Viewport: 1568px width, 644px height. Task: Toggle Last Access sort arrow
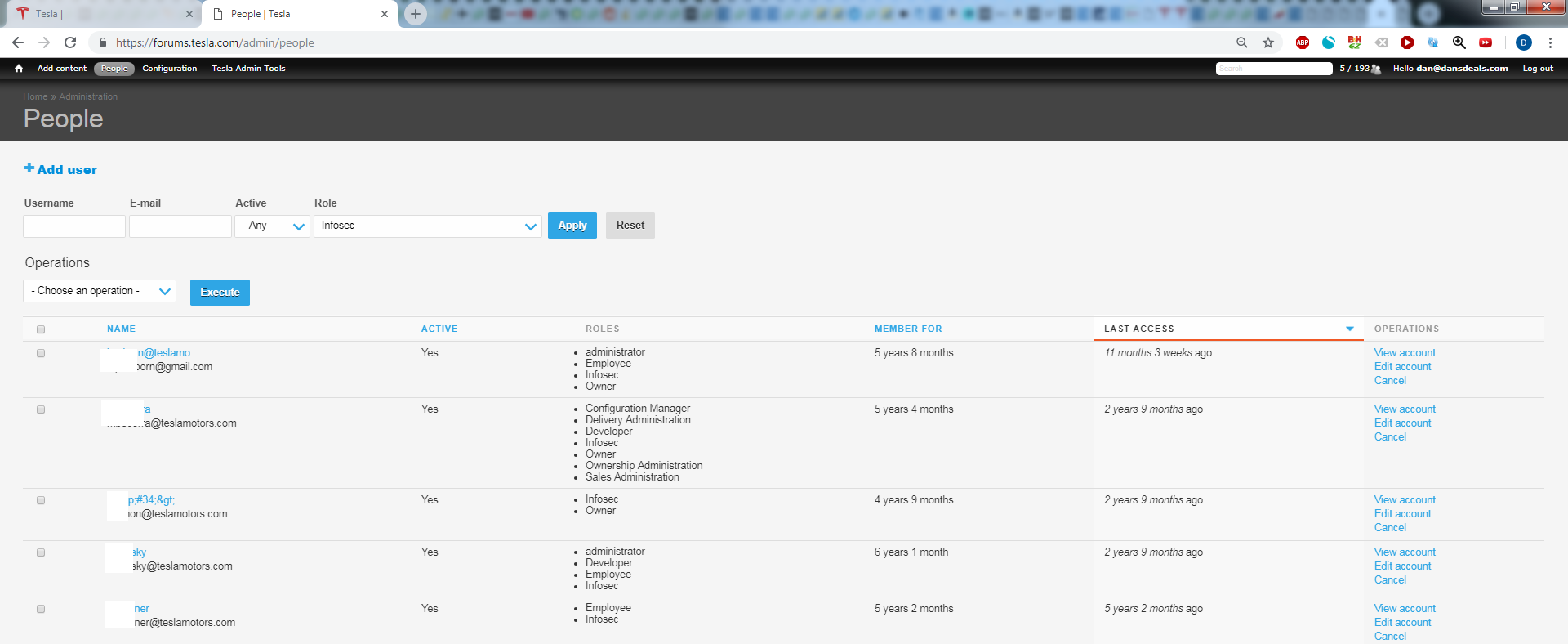coord(1349,329)
